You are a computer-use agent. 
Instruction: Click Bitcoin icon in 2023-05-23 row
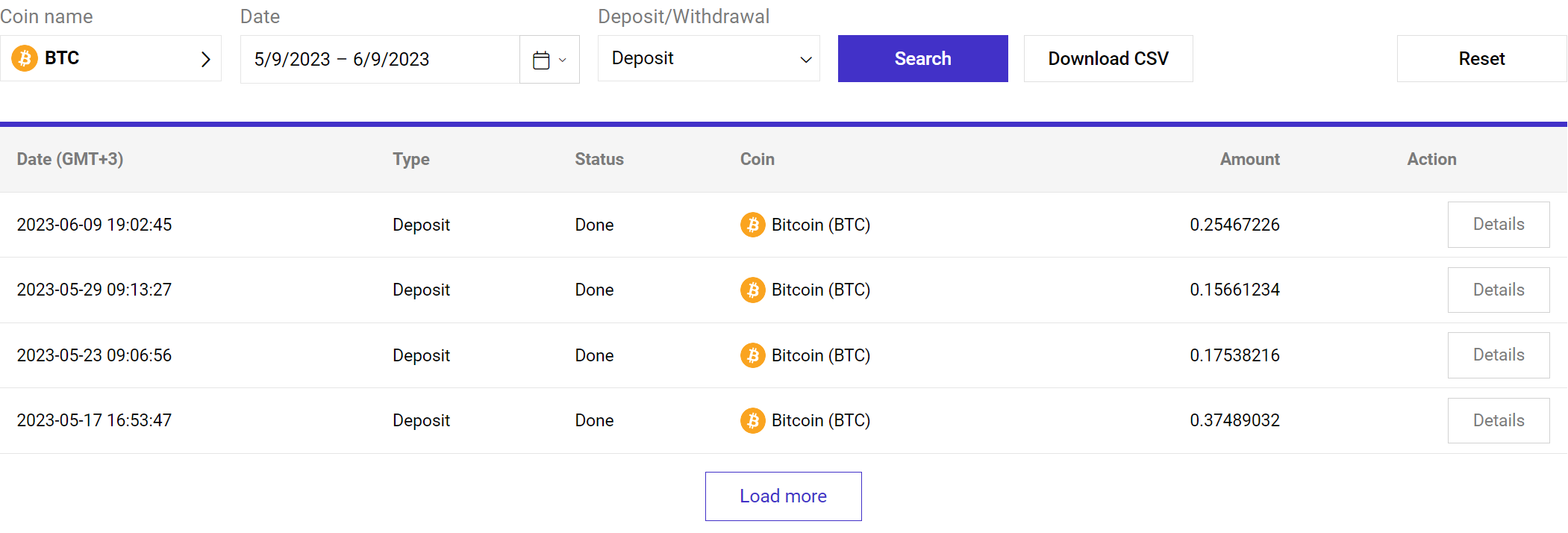752,355
